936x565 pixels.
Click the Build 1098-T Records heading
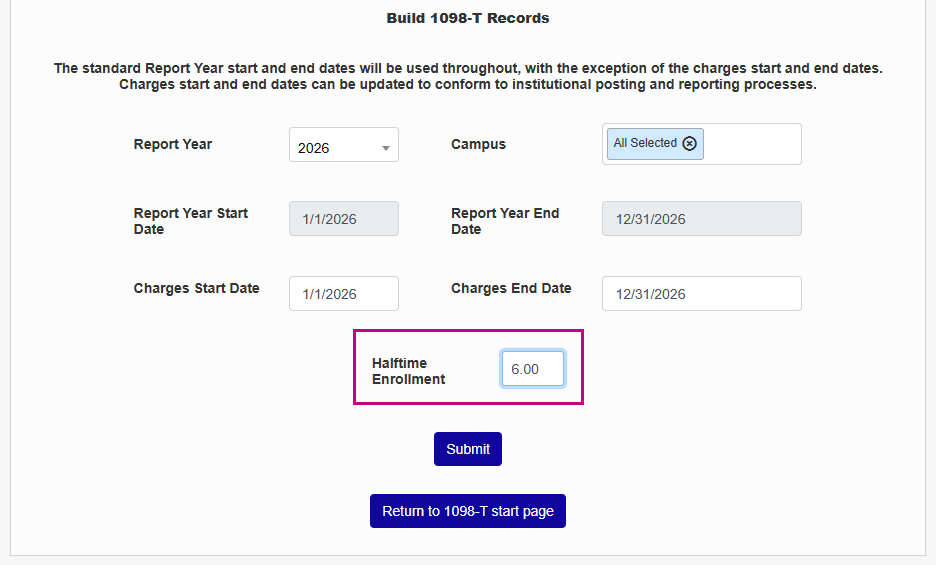468,18
